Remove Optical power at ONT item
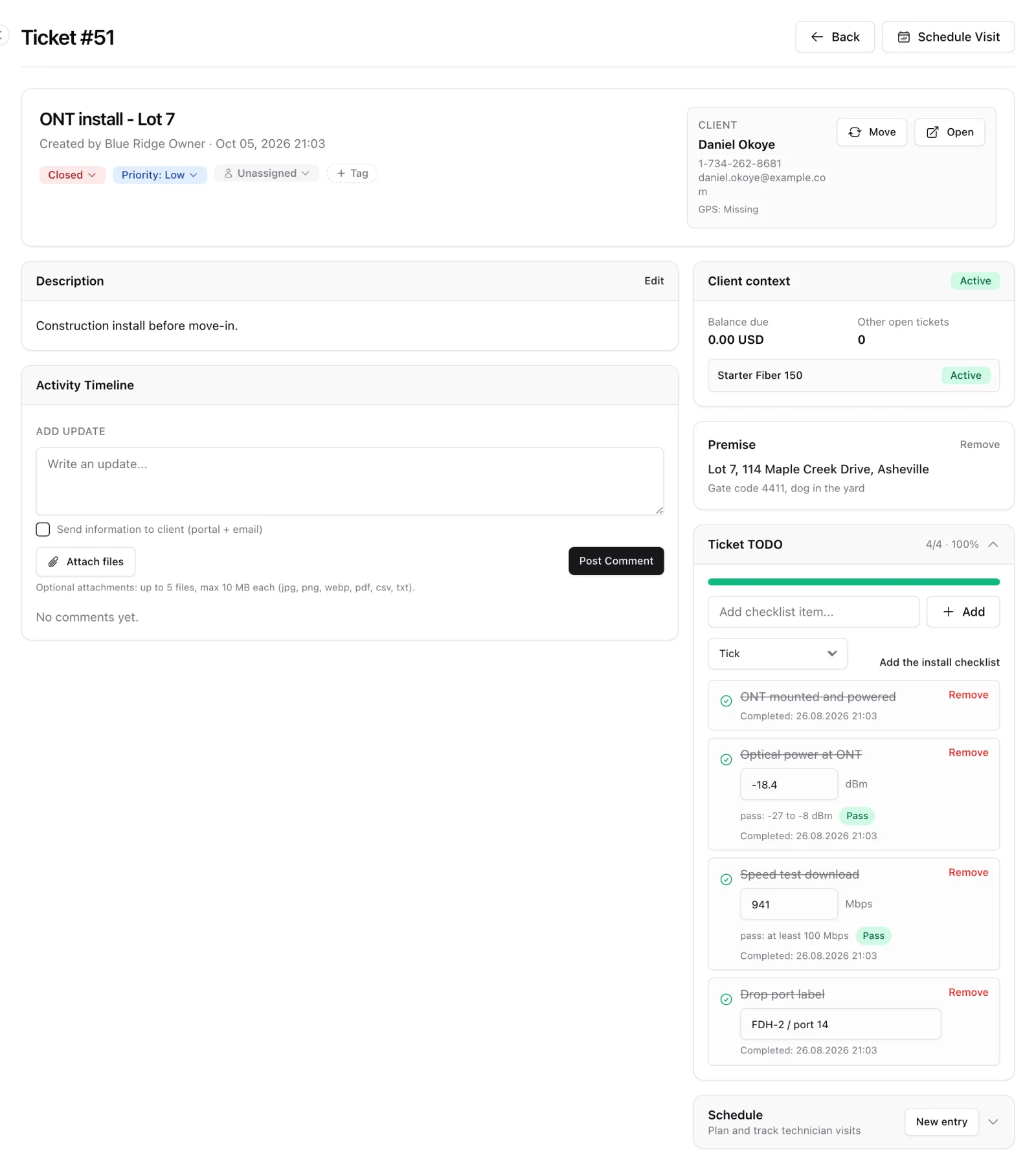The height and width of the screenshot is (1170, 1036). pos(968,752)
